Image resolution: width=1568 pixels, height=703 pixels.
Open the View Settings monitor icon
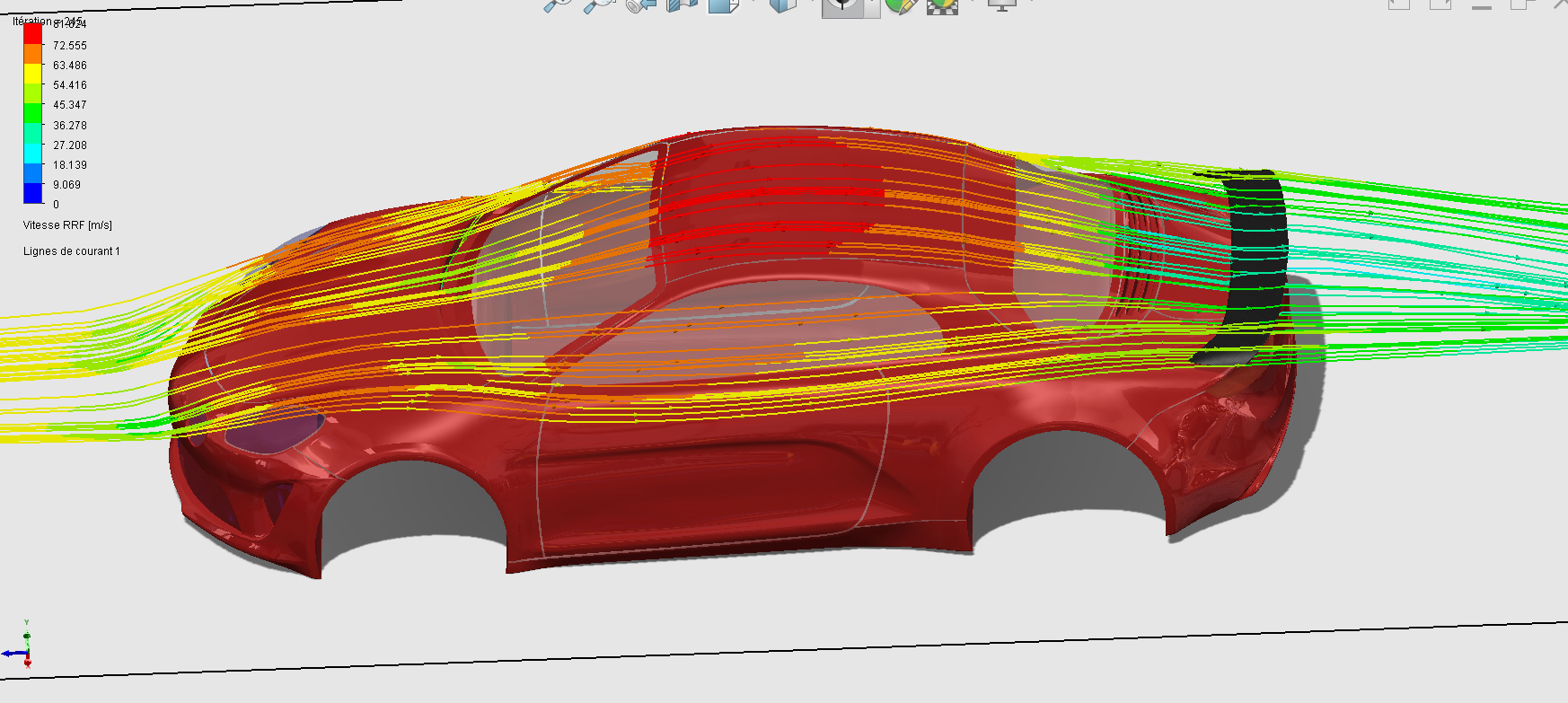[1002, 4]
